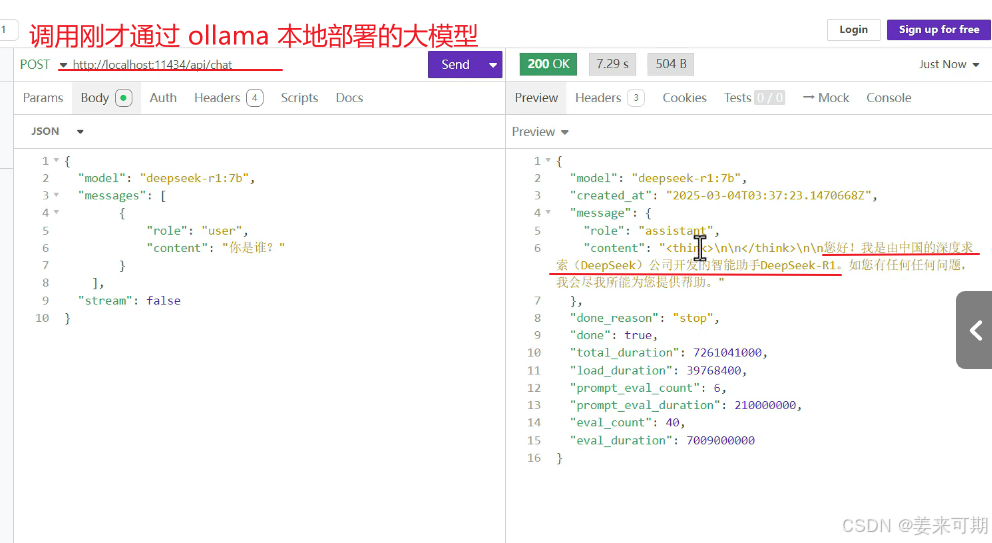Open the Send options dropdown arrow

[x=493, y=65]
